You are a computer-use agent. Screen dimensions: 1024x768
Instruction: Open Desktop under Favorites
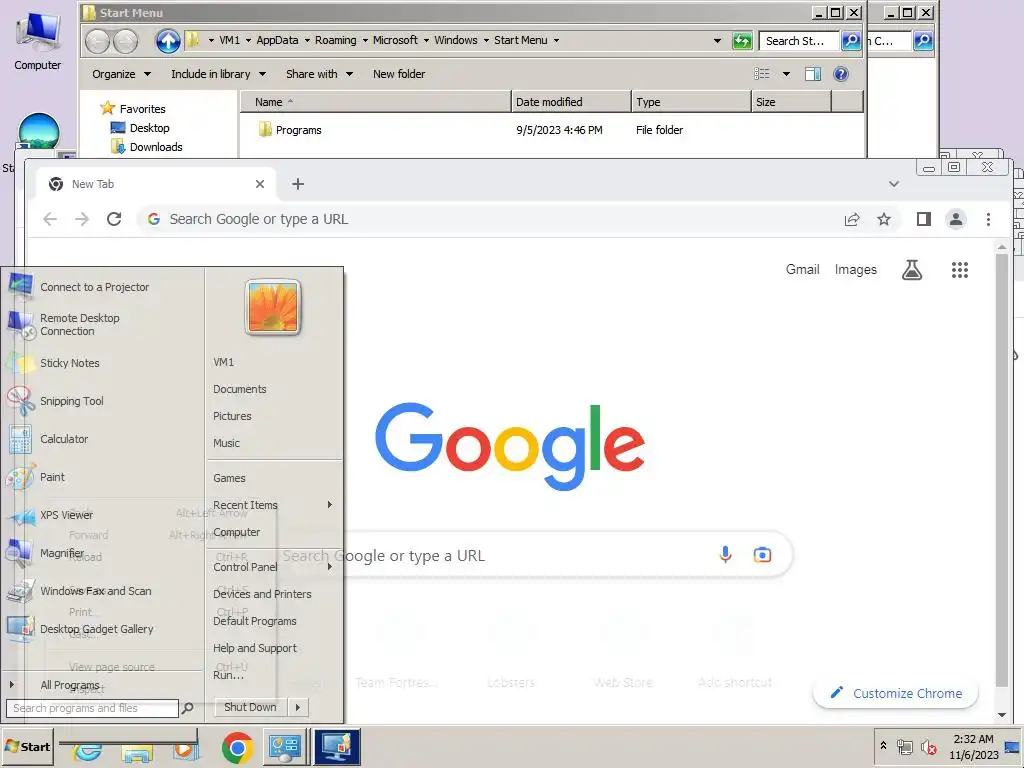[x=150, y=128]
